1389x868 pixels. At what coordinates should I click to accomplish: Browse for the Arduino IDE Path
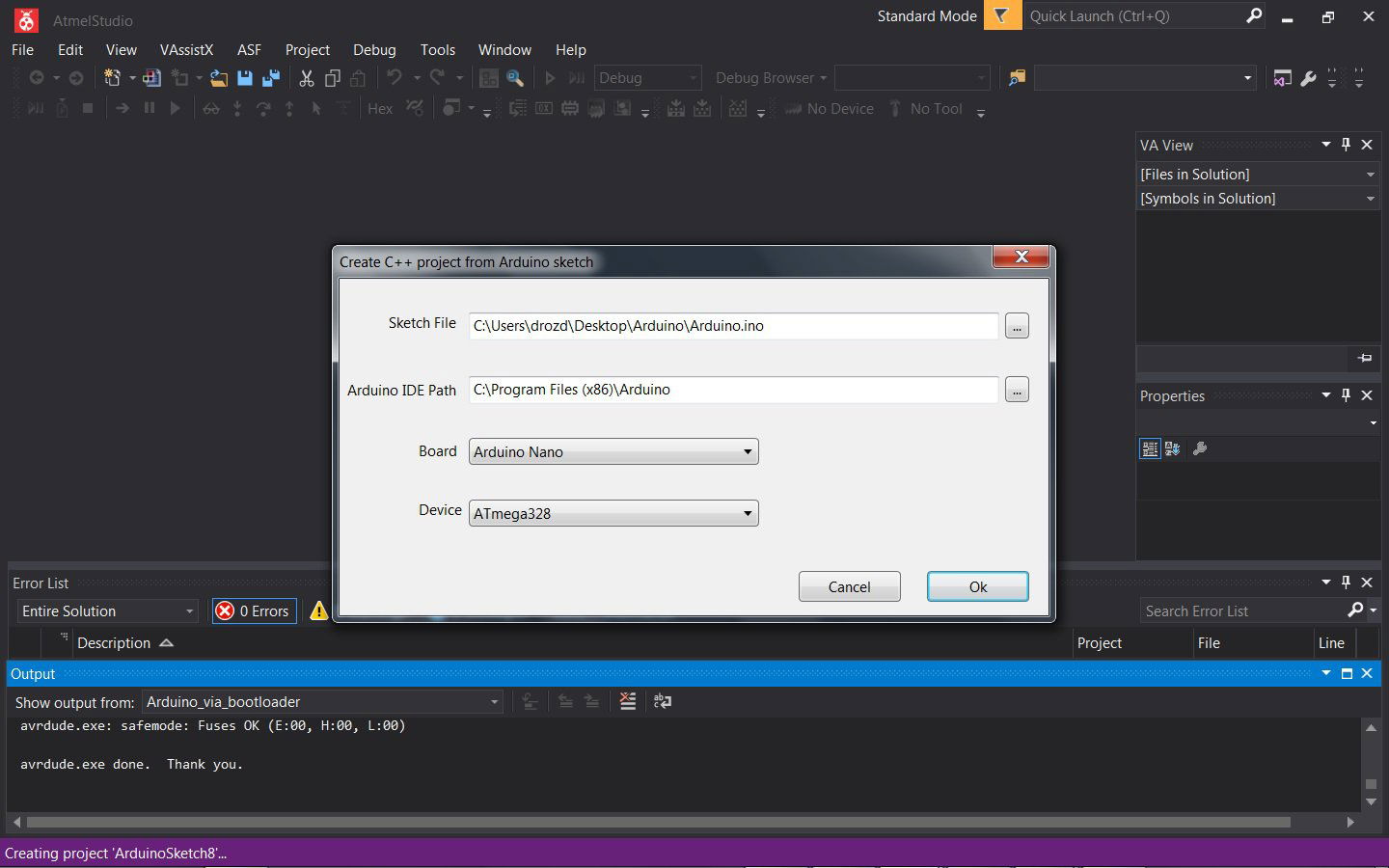pos(1017,390)
